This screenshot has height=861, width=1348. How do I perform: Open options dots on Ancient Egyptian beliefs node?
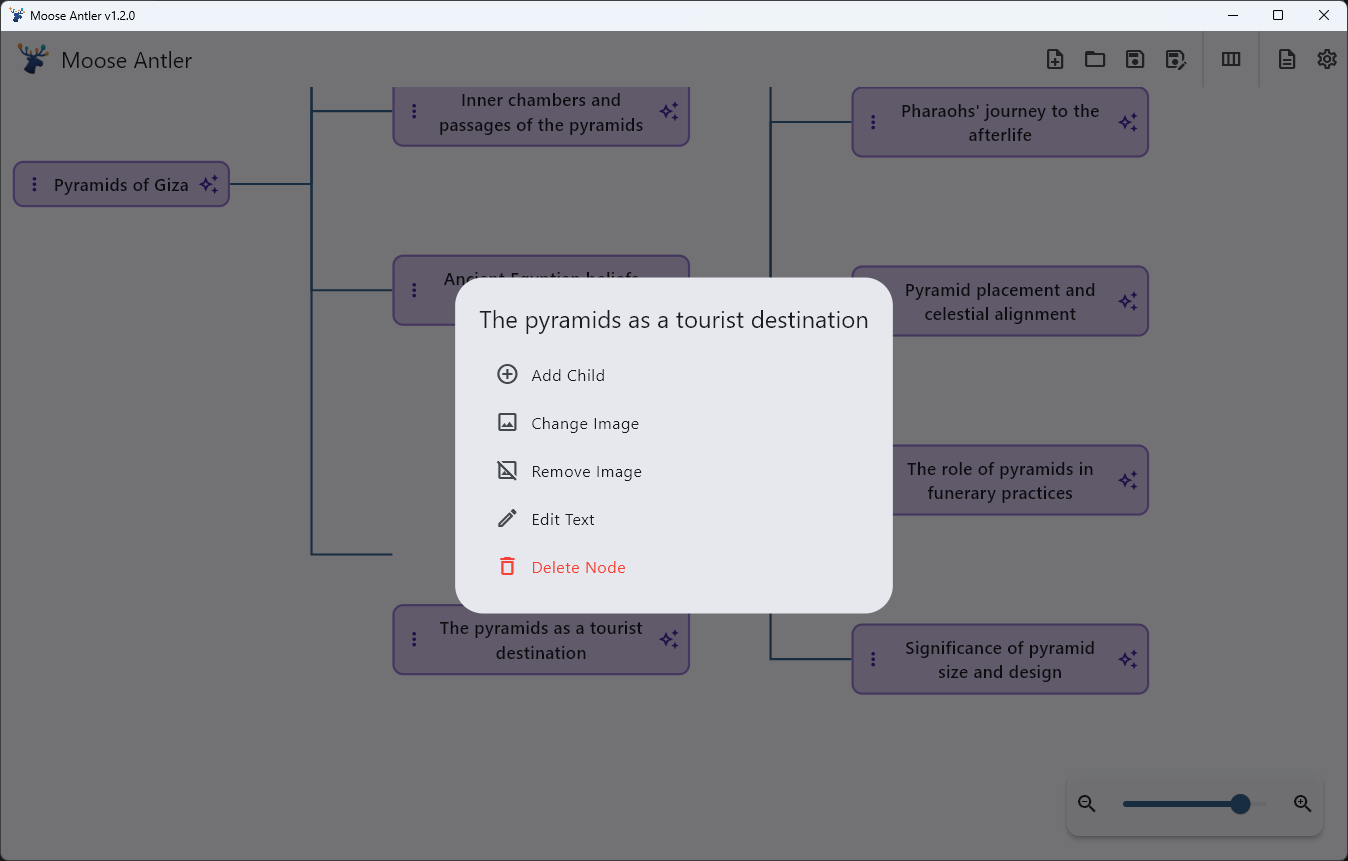click(x=414, y=290)
